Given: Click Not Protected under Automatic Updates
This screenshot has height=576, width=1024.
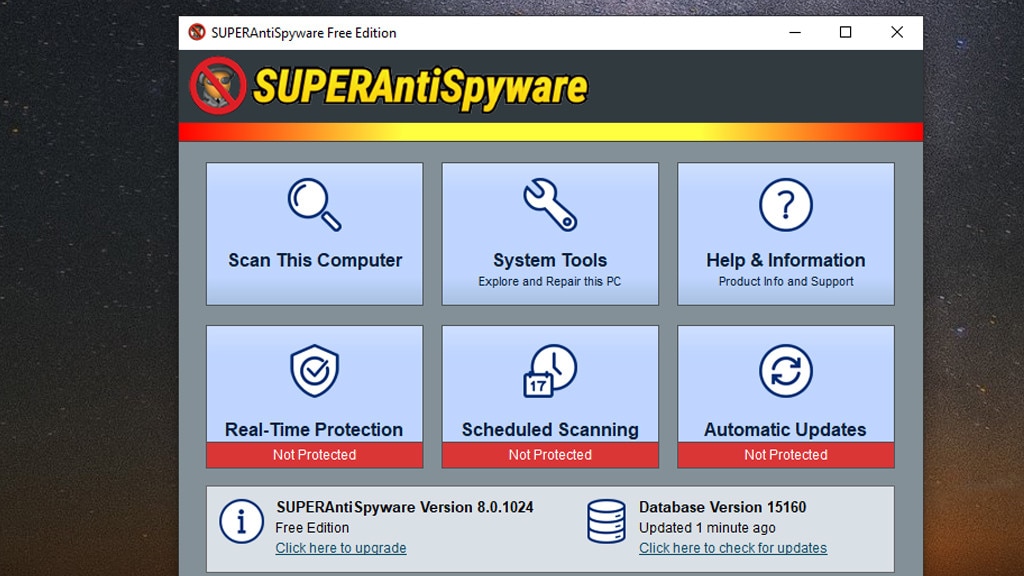Looking at the screenshot, I should tap(786, 455).
